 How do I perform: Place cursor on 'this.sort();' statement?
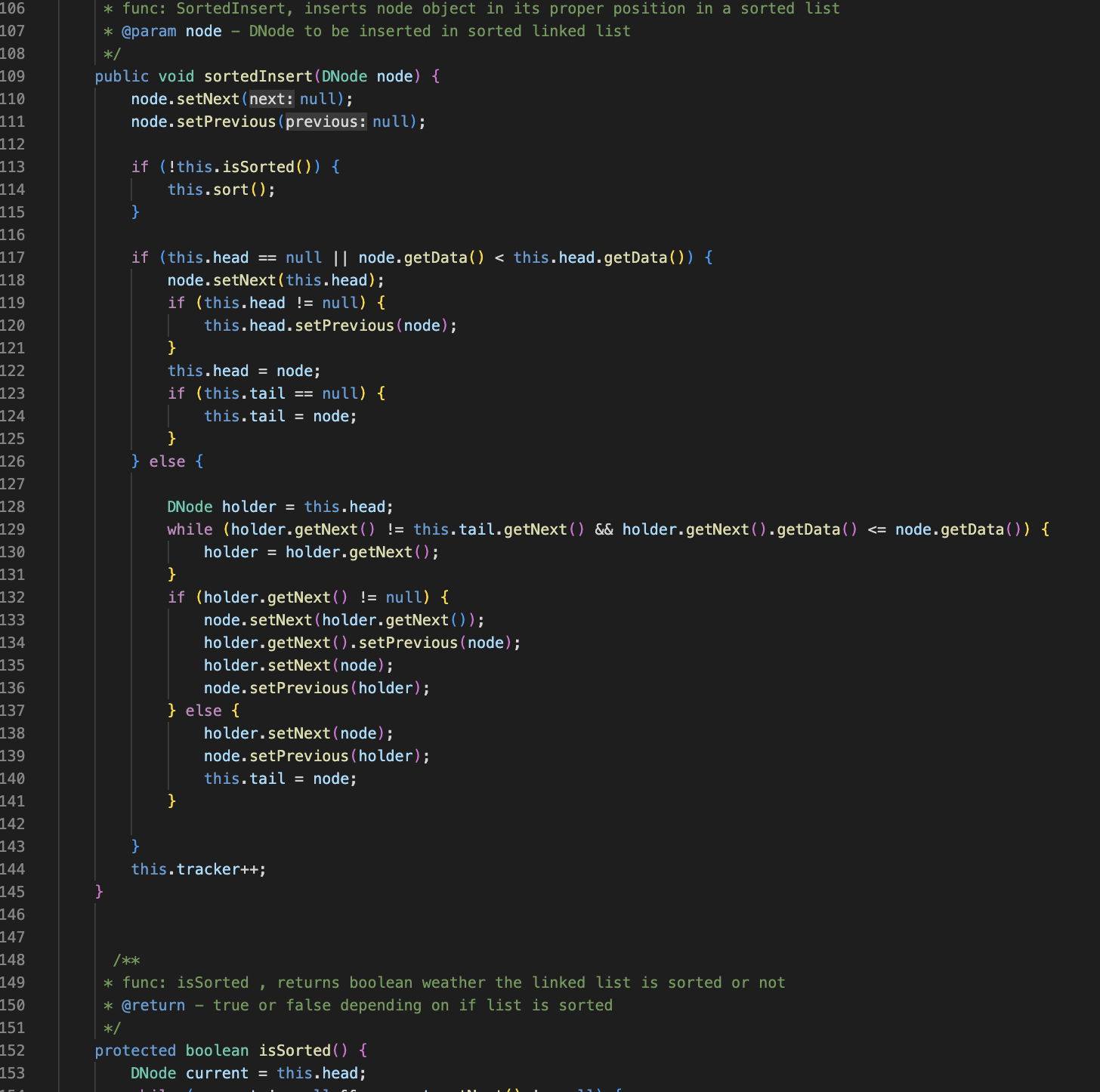[x=221, y=190]
